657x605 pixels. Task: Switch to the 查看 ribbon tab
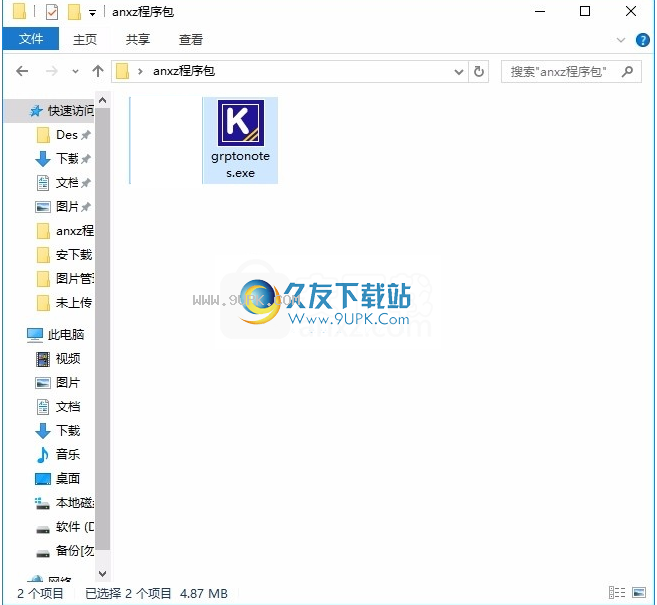tap(191, 39)
